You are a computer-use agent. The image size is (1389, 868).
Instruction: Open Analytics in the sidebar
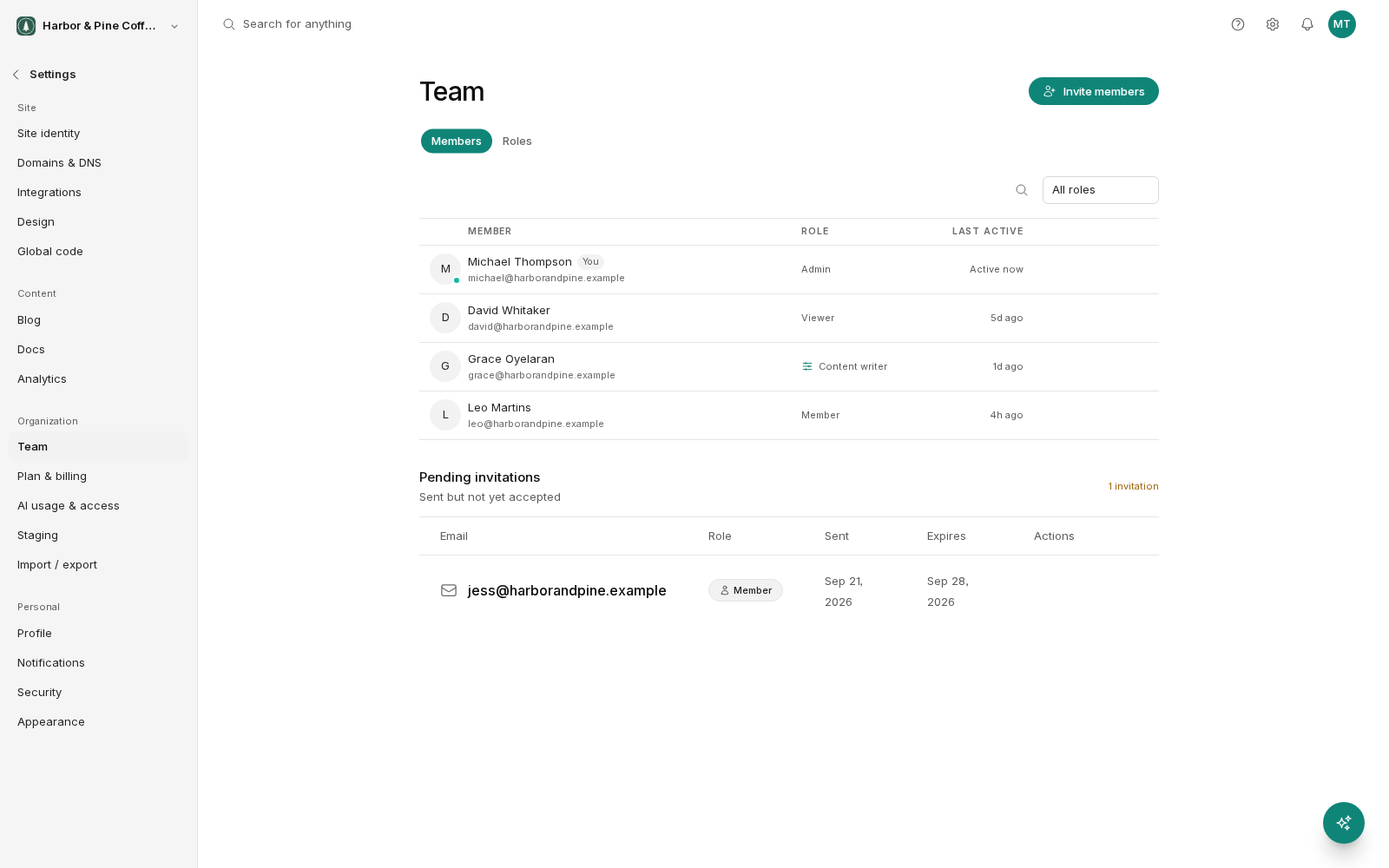(x=99, y=379)
